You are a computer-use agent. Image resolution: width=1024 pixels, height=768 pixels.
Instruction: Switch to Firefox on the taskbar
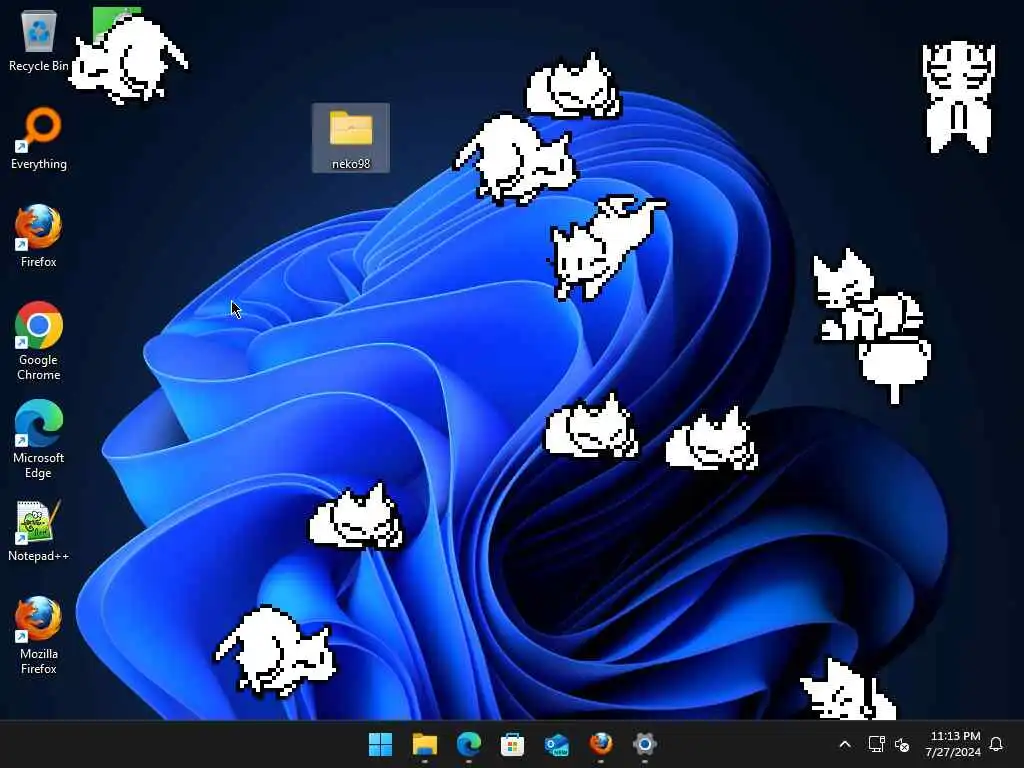point(601,744)
